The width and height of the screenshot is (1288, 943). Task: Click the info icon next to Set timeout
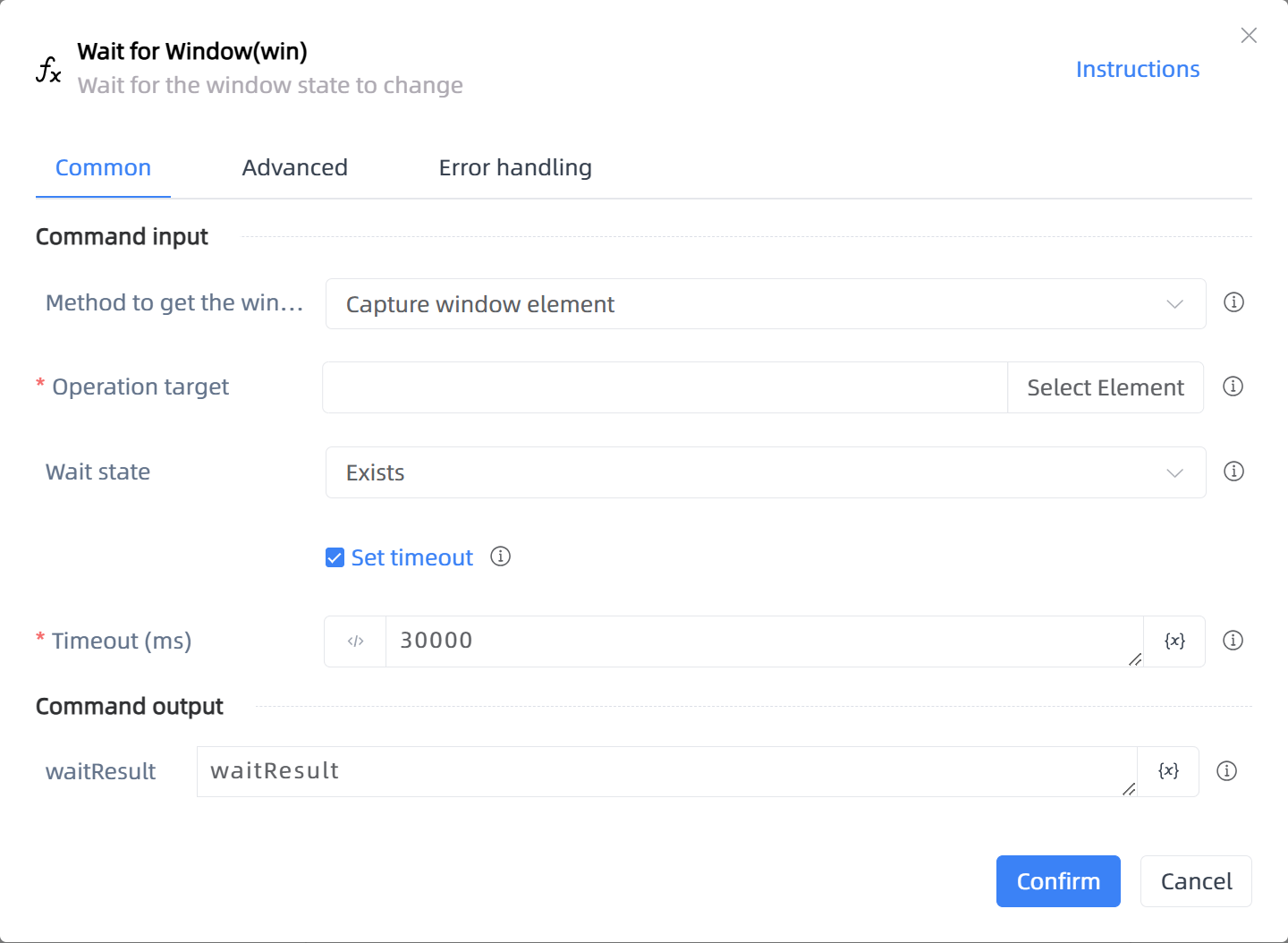[500, 556]
